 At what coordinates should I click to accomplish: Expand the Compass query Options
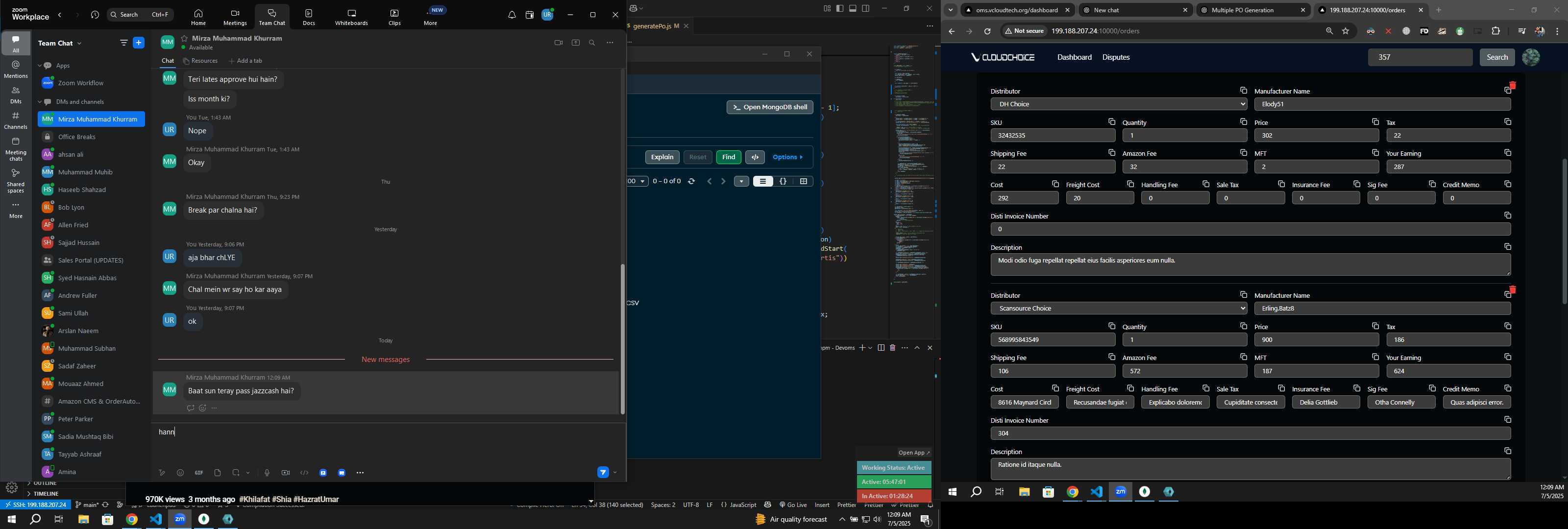(x=788, y=158)
